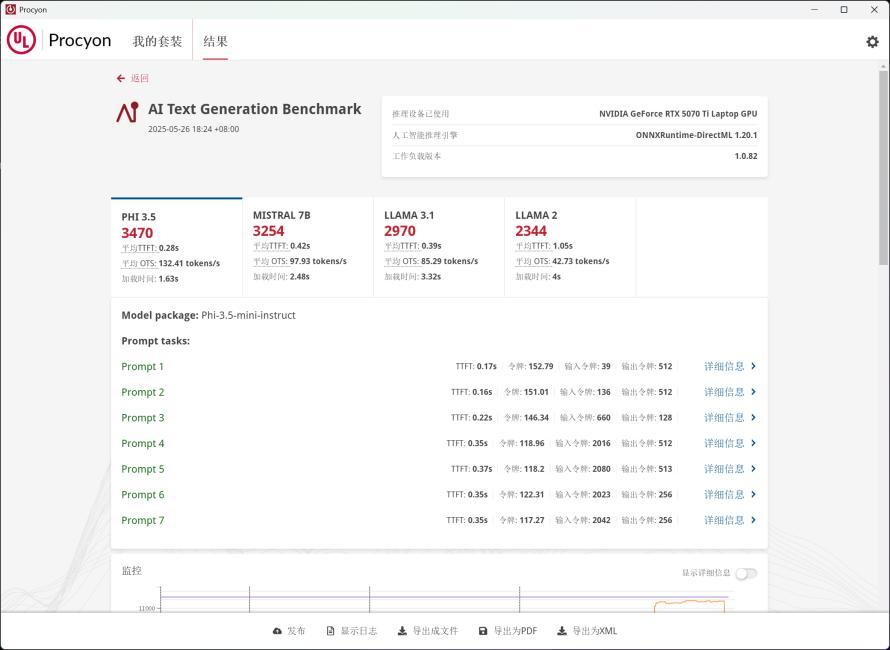Expand Prompt 6 details chevron

pos(753,494)
